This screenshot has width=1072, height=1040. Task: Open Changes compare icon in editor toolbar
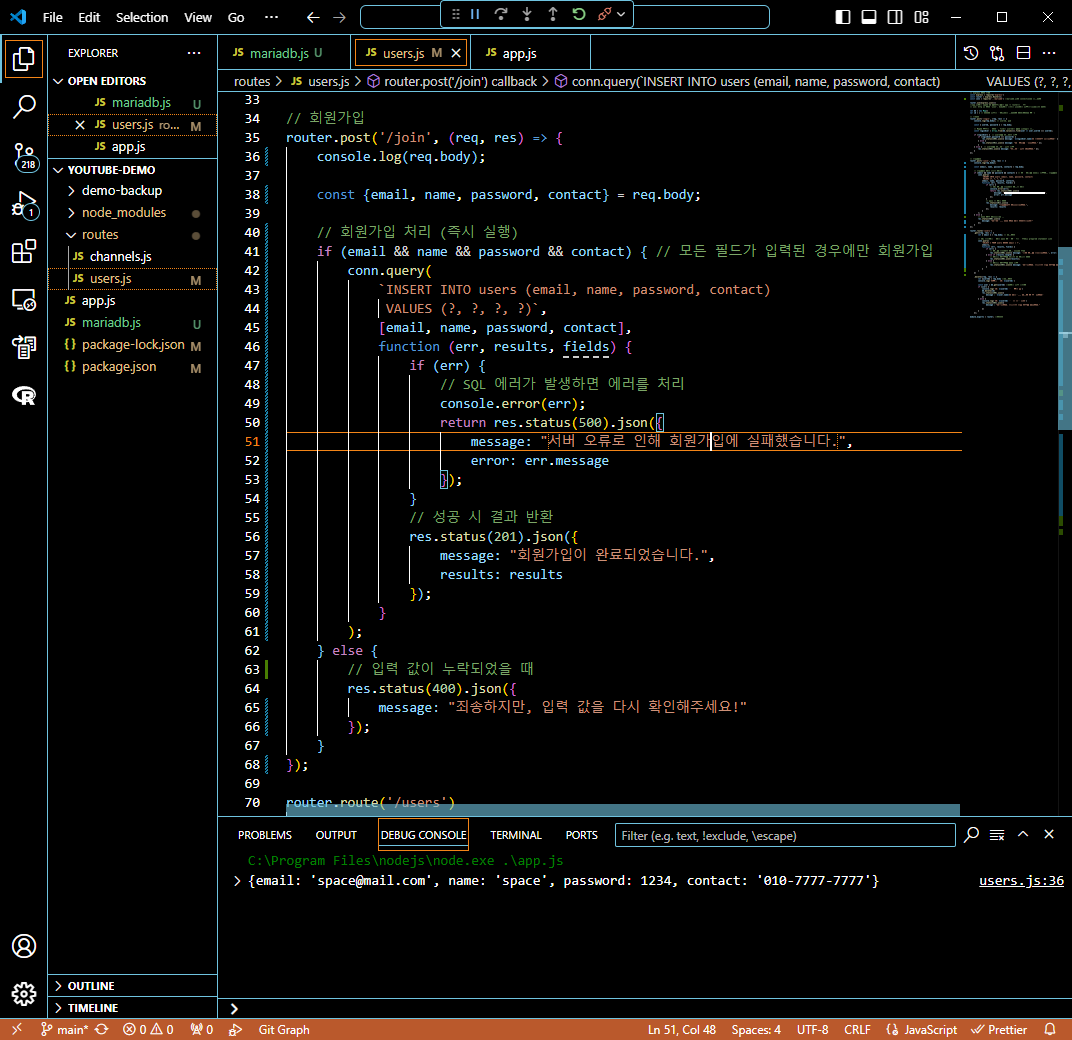[x=997, y=53]
